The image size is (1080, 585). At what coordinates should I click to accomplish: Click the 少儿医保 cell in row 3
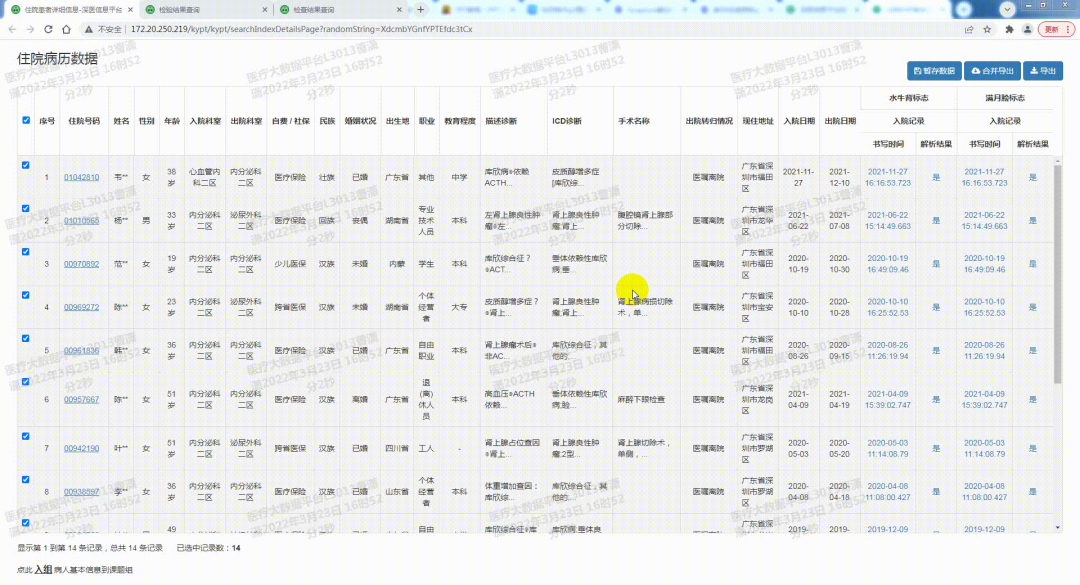(290, 264)
